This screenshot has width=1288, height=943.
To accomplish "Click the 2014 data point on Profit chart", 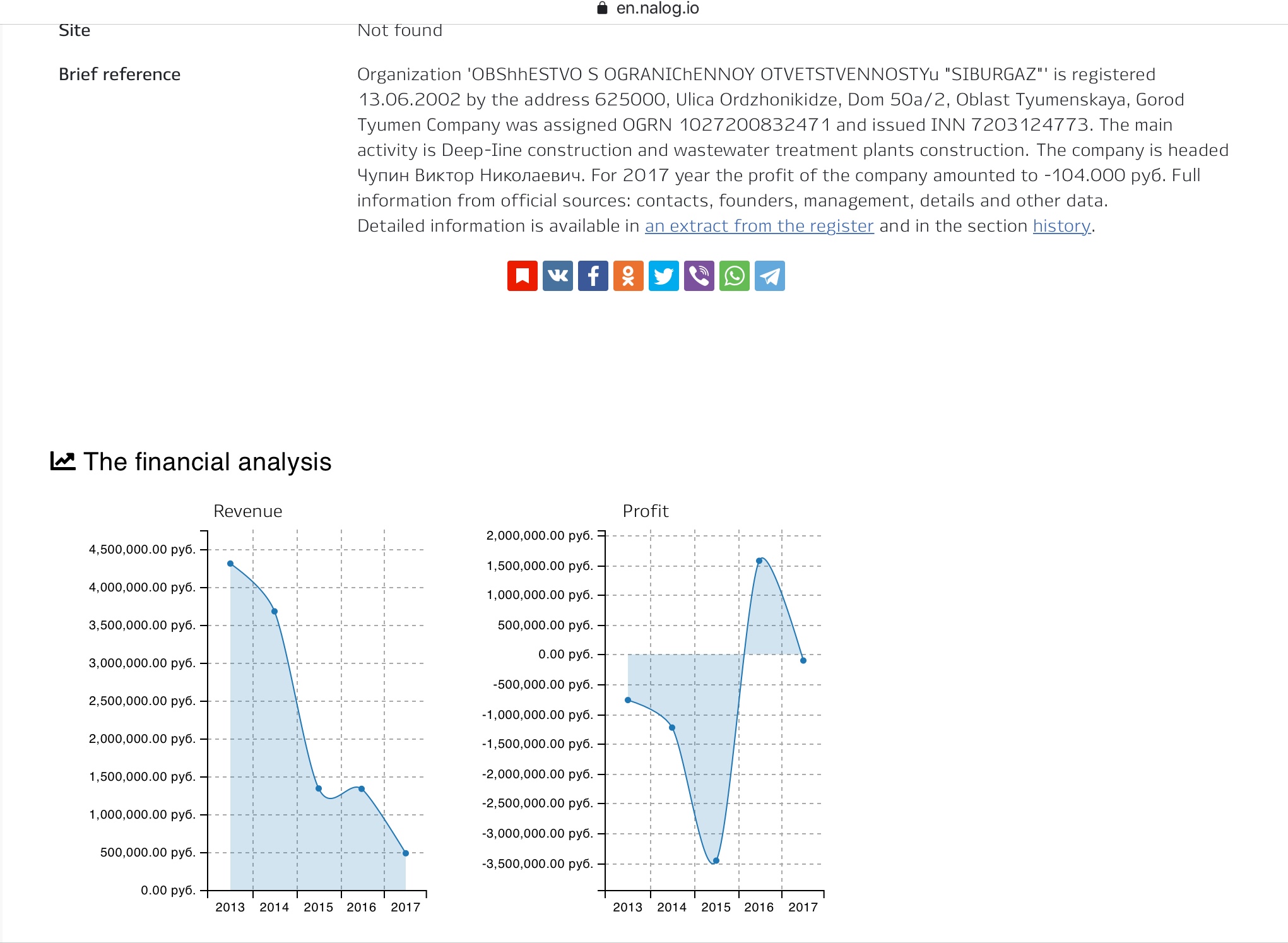I will pos(672,728).
